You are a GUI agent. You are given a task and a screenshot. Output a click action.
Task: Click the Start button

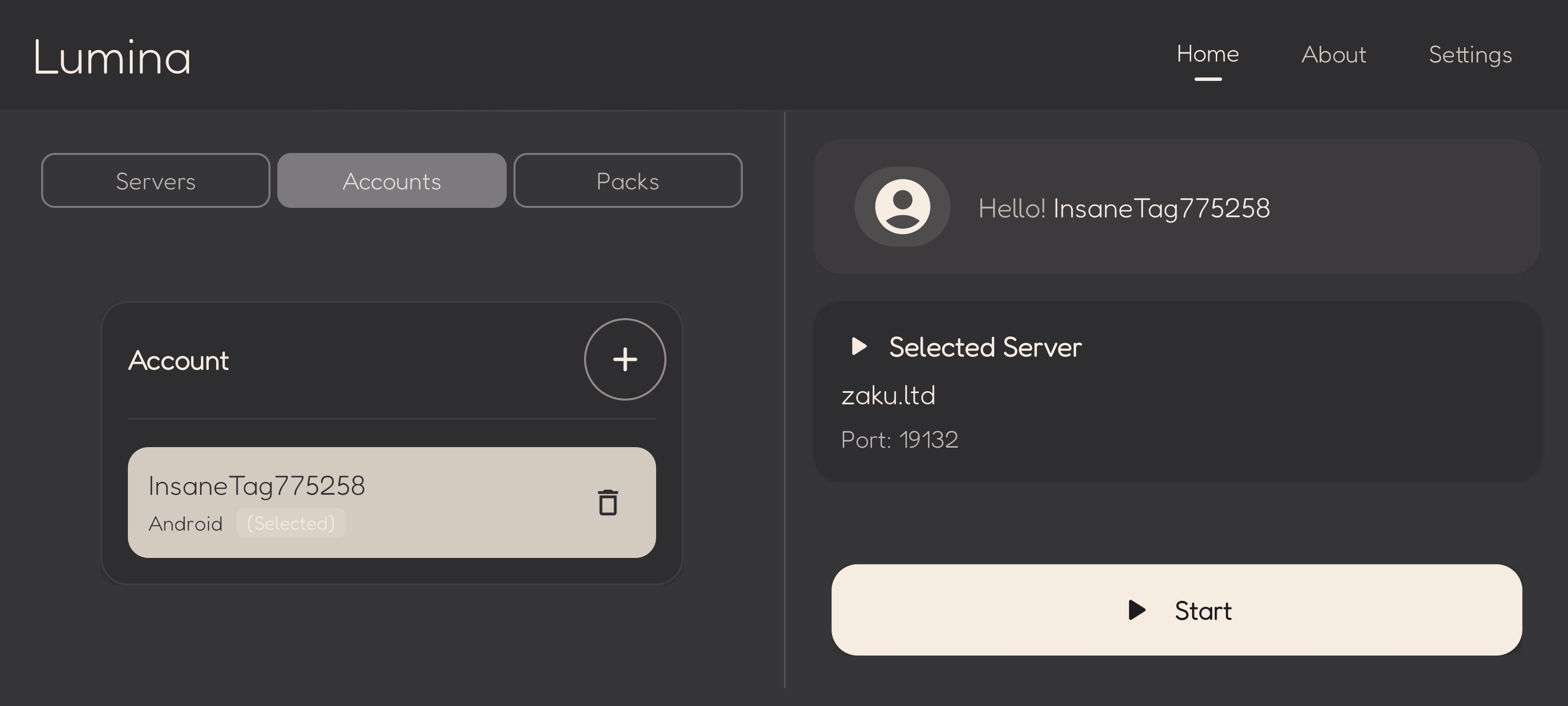coord(1176,610)
